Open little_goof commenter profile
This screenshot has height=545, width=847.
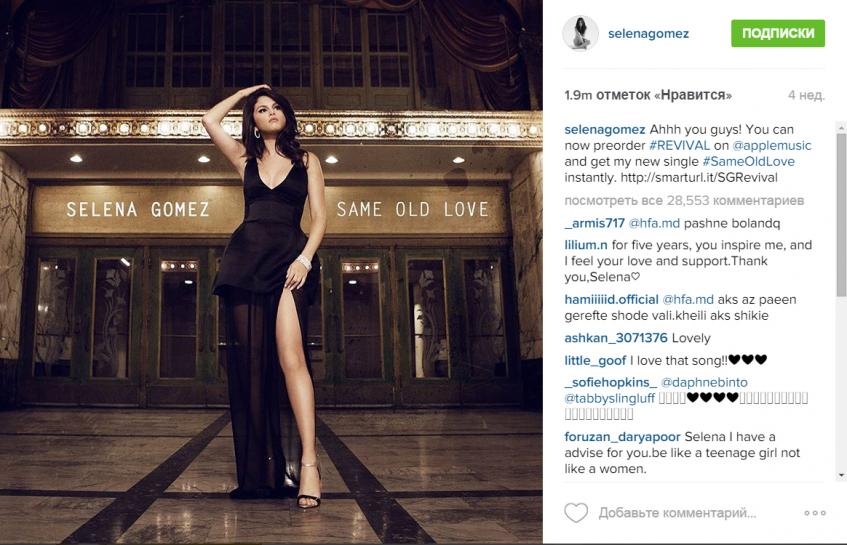595,360
